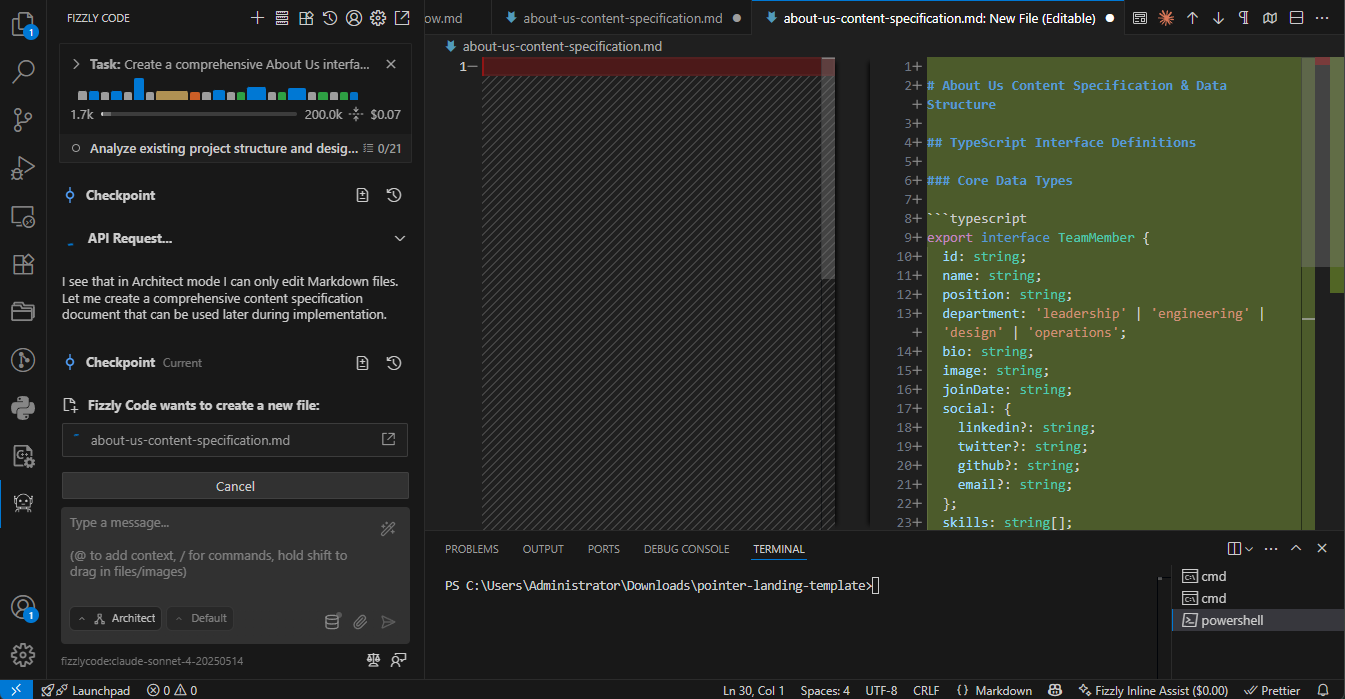Image resolution: width=1345 pixels, height=699 pixels.
Task: Open the Architect mode selector
Action: 115,618
